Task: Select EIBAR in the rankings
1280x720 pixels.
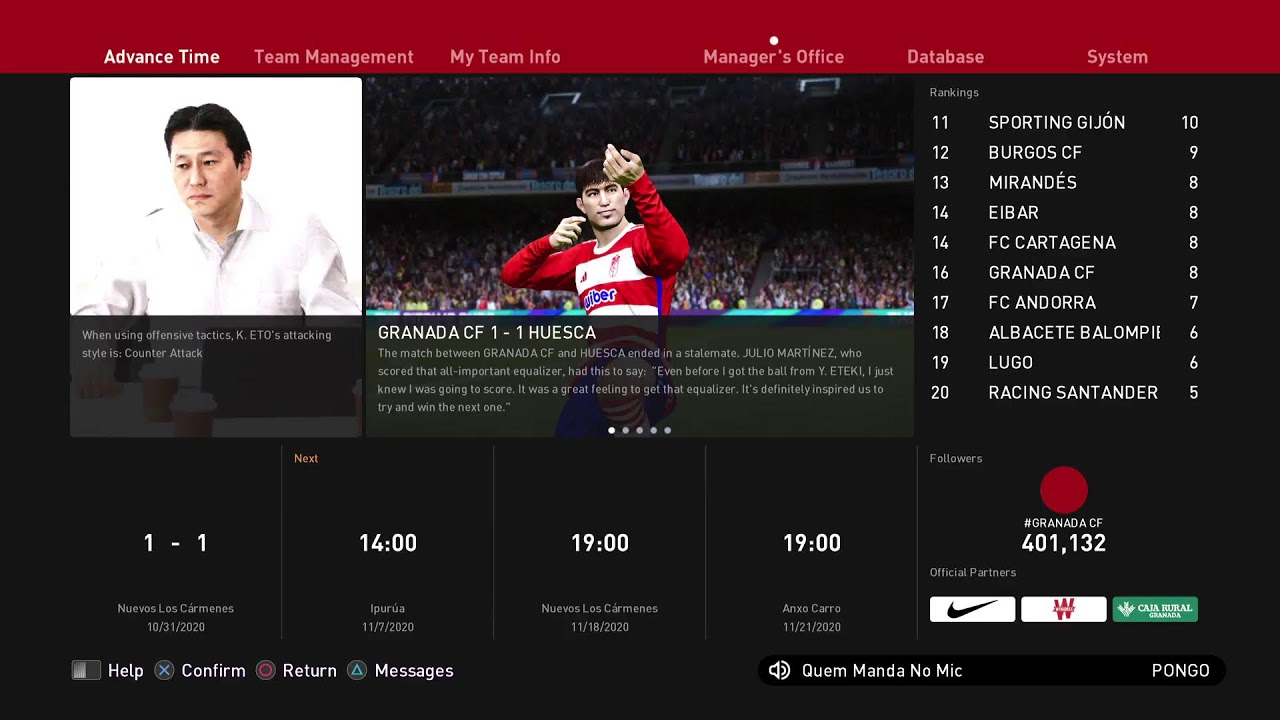Action: [x=1064, y=213]
